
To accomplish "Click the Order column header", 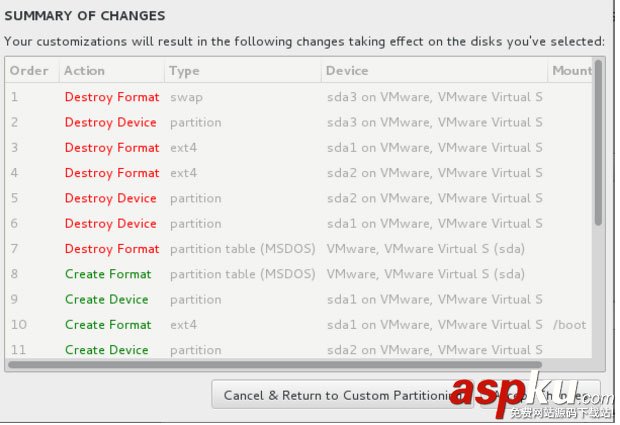I will coord(30,71).
